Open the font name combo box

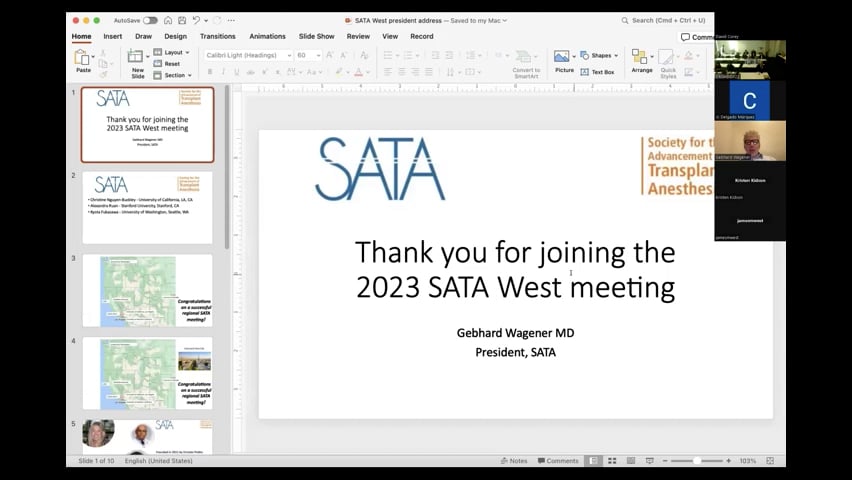pyautogui.click(x=249, y=55)
